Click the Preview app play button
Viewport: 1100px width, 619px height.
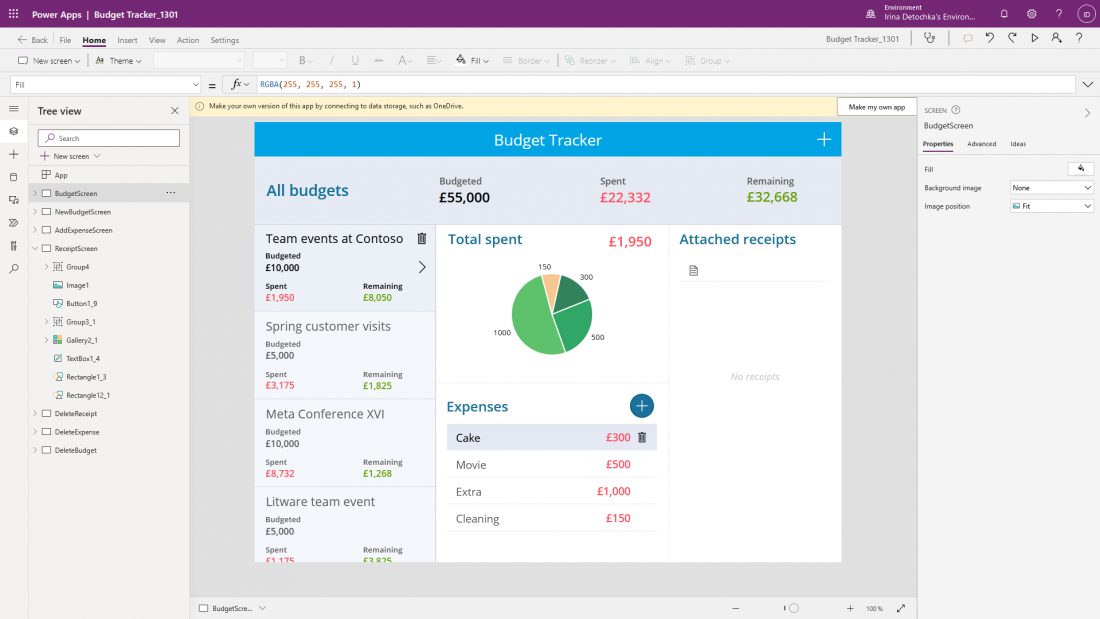coord(1035,39)
